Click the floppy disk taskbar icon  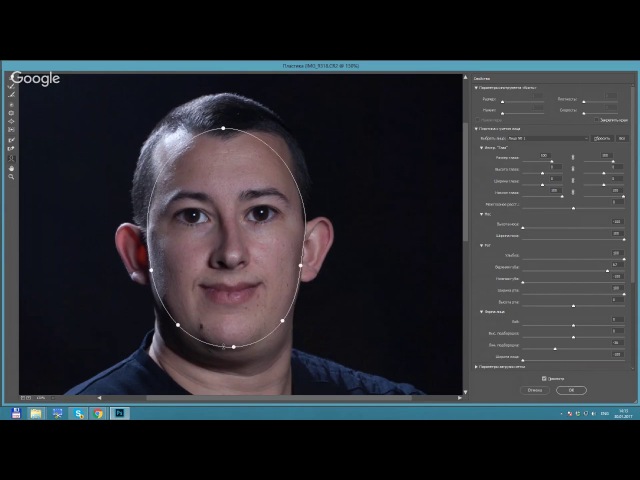point(16,413)
